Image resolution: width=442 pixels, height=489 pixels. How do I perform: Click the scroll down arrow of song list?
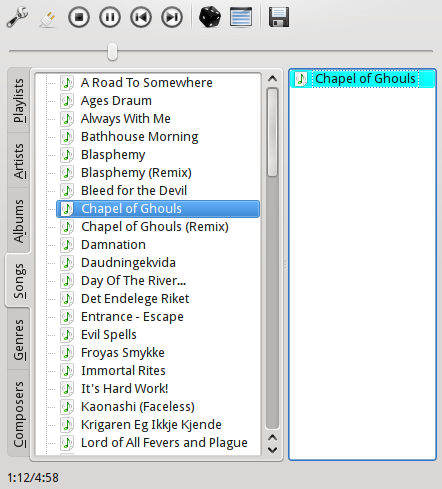[273, 450]
